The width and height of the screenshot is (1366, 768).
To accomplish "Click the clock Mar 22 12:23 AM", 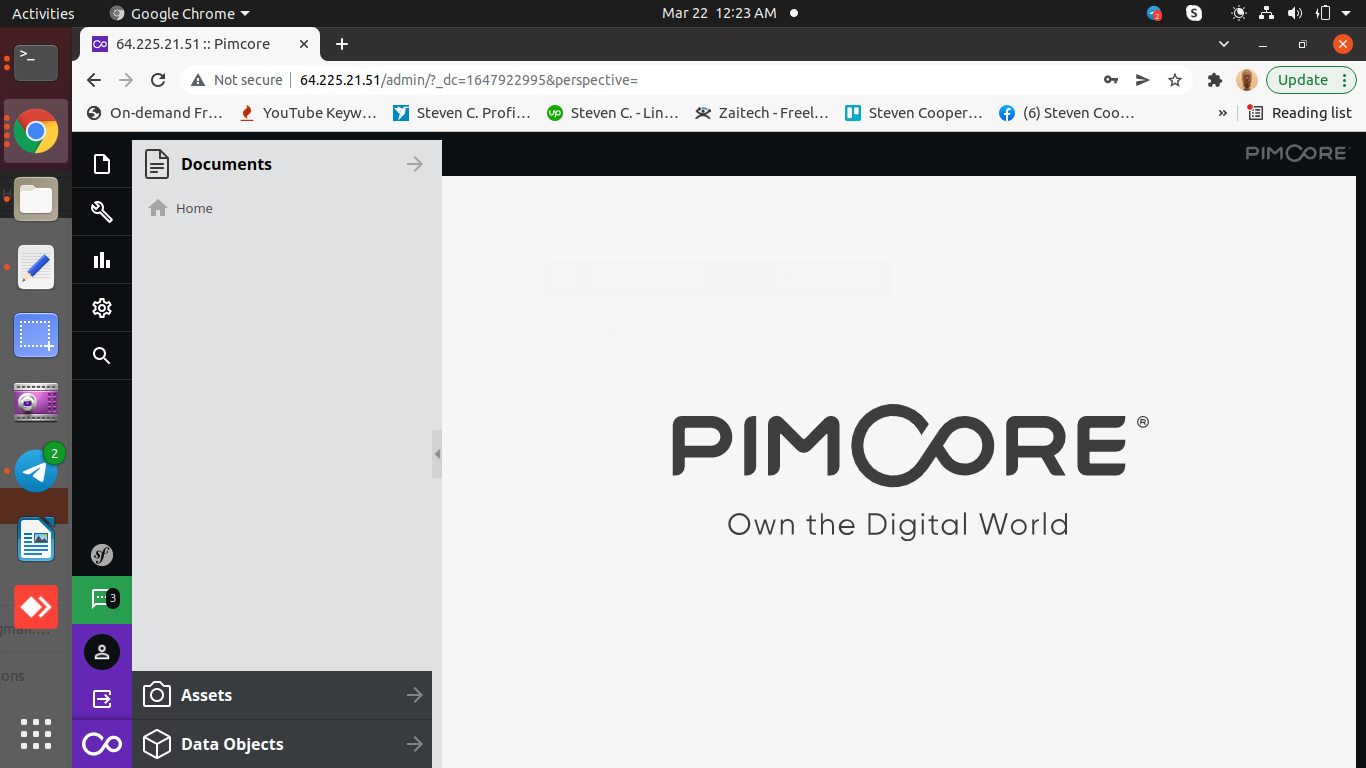I will tap(719, 13).
